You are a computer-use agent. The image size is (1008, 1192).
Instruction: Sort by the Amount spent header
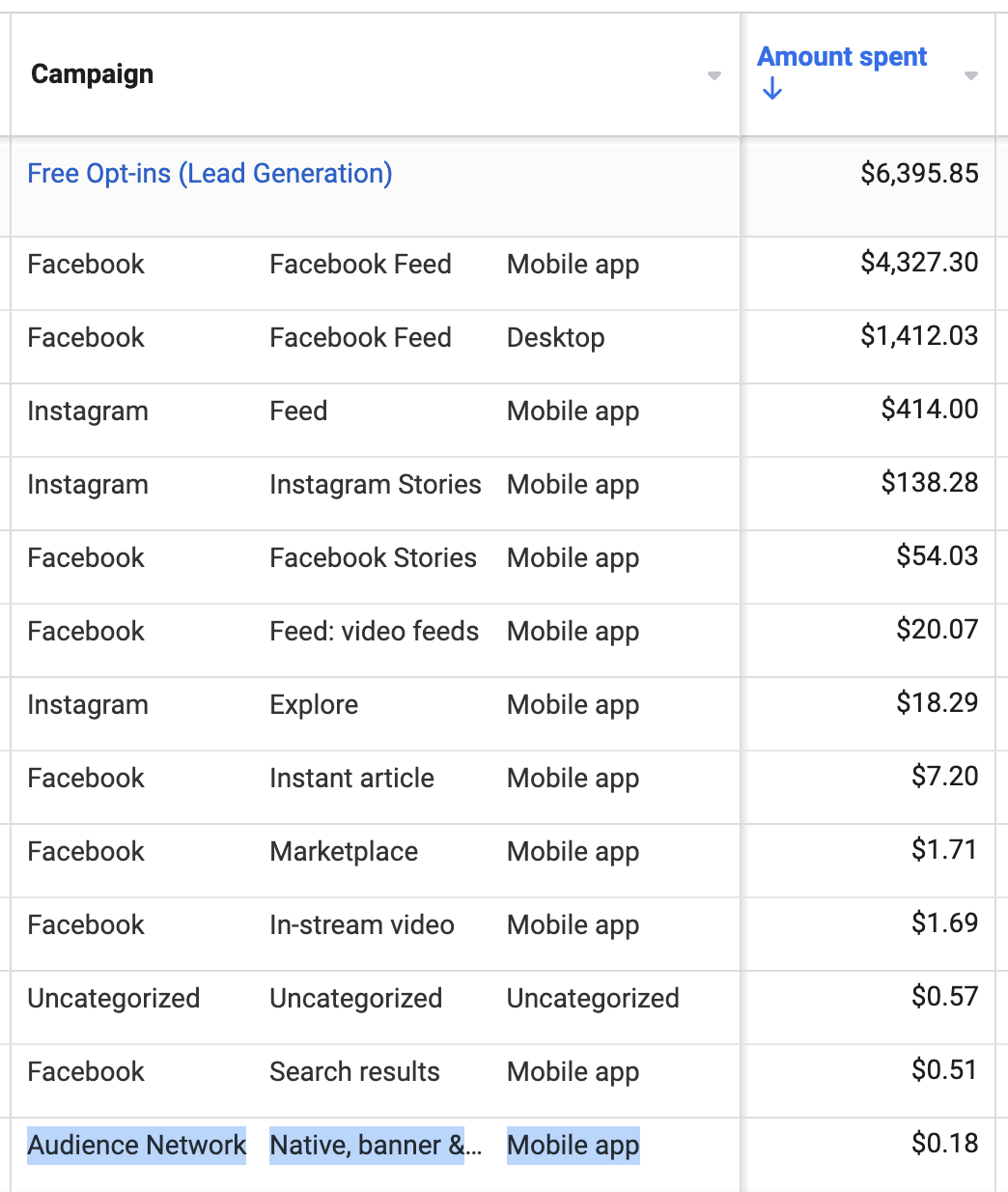tap(842, 57)
